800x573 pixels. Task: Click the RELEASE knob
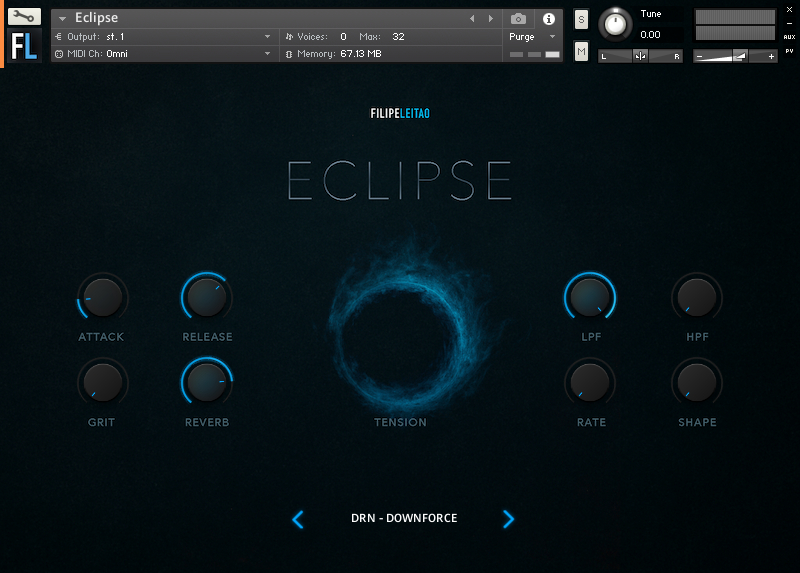pos(207,297)
